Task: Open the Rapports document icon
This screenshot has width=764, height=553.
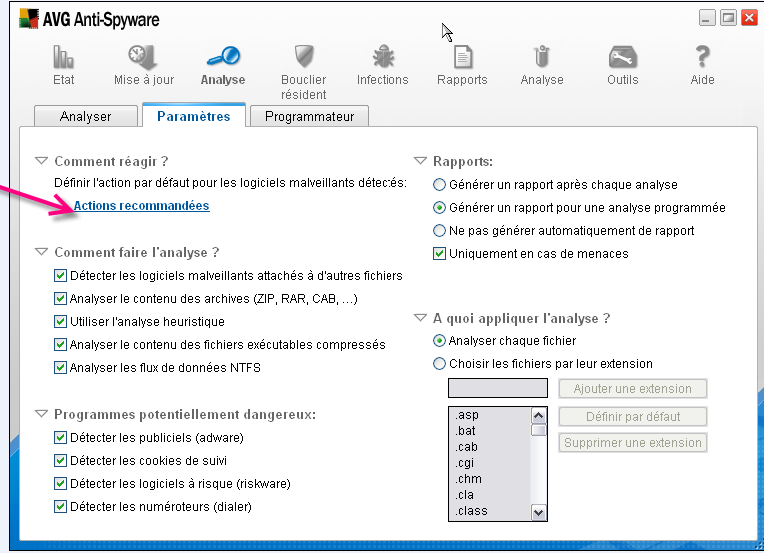Action: tap(462, 58)
